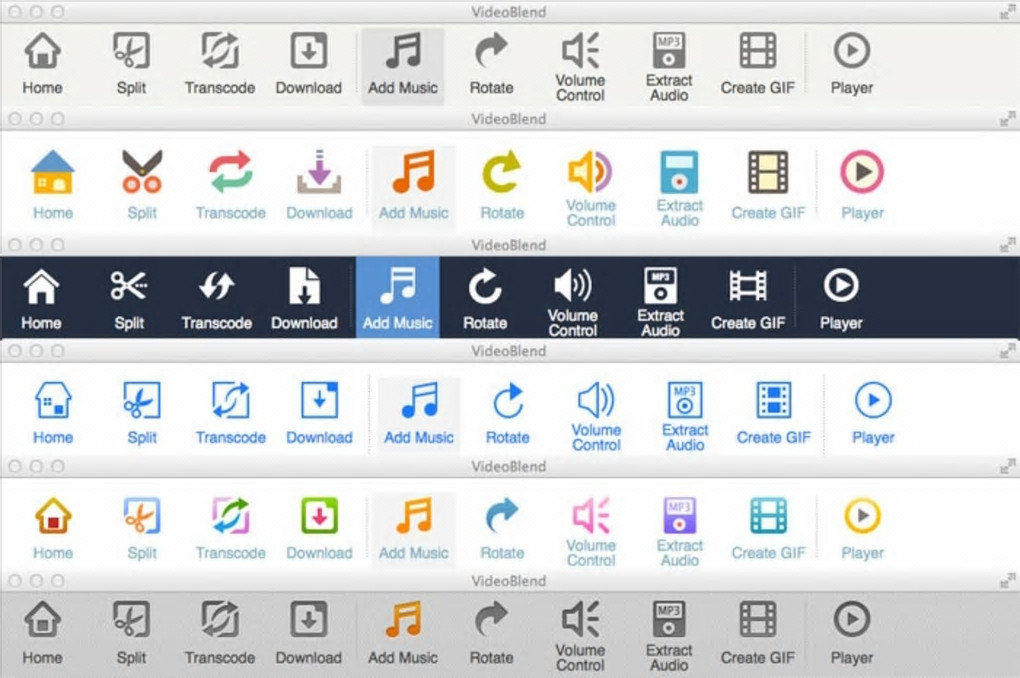Open Volume Control in the dark navy toolbar

click(x=572, y=301)
